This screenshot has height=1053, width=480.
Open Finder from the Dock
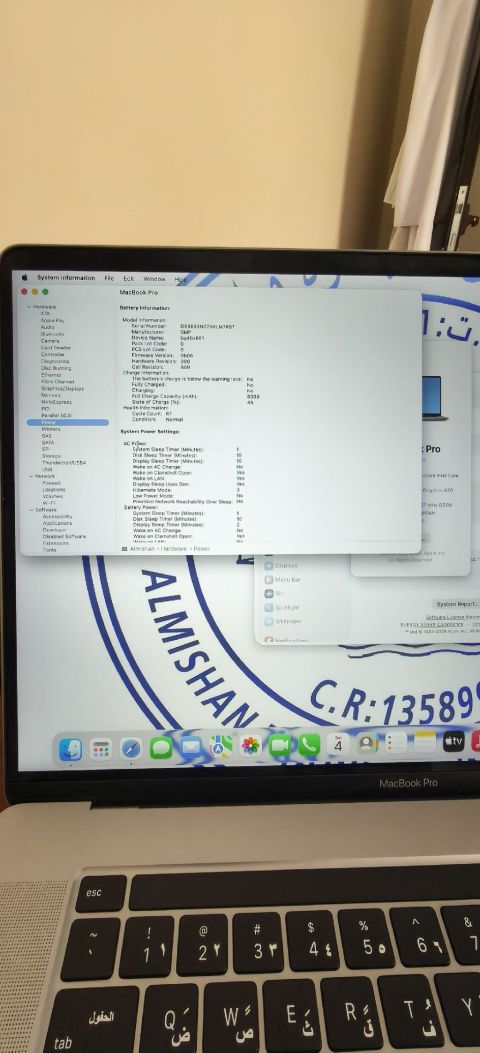click(70, 749)
